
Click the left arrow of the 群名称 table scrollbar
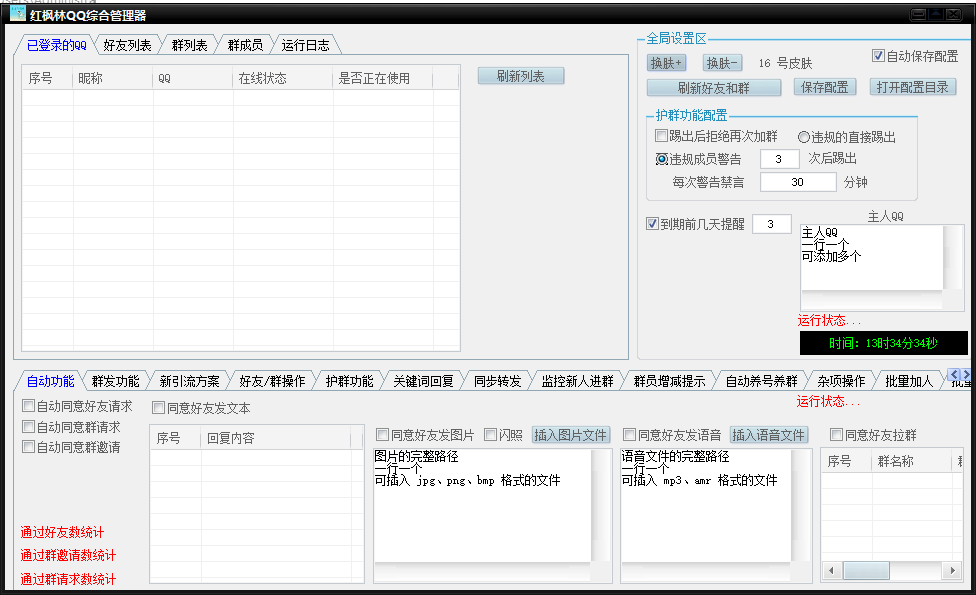[x=832, y=570]
